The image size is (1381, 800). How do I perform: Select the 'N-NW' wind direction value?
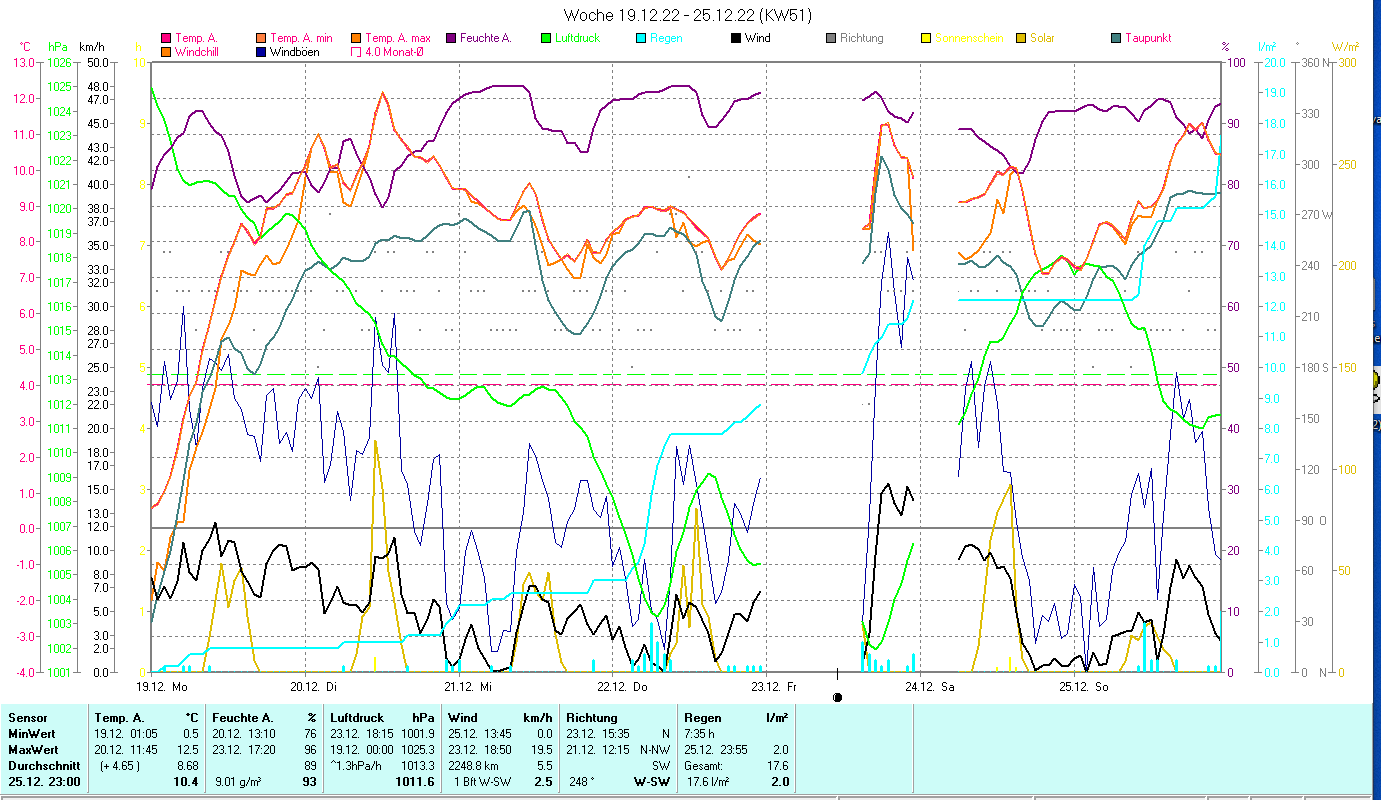[x=653, y=749]
